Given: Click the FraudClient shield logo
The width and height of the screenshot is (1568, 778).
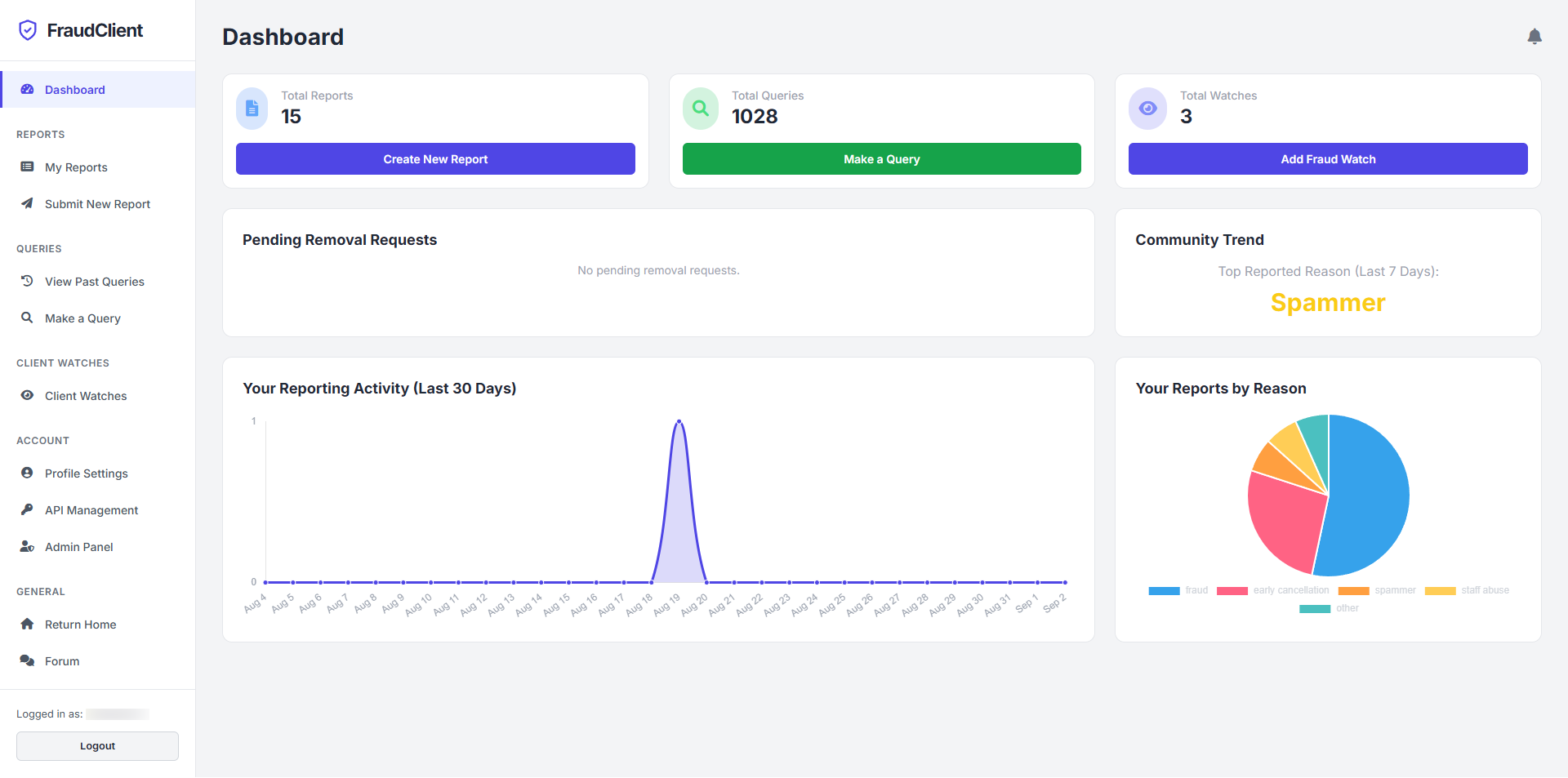Looking at the screenshot, I should pyautogui.click(x=28, y=30).
